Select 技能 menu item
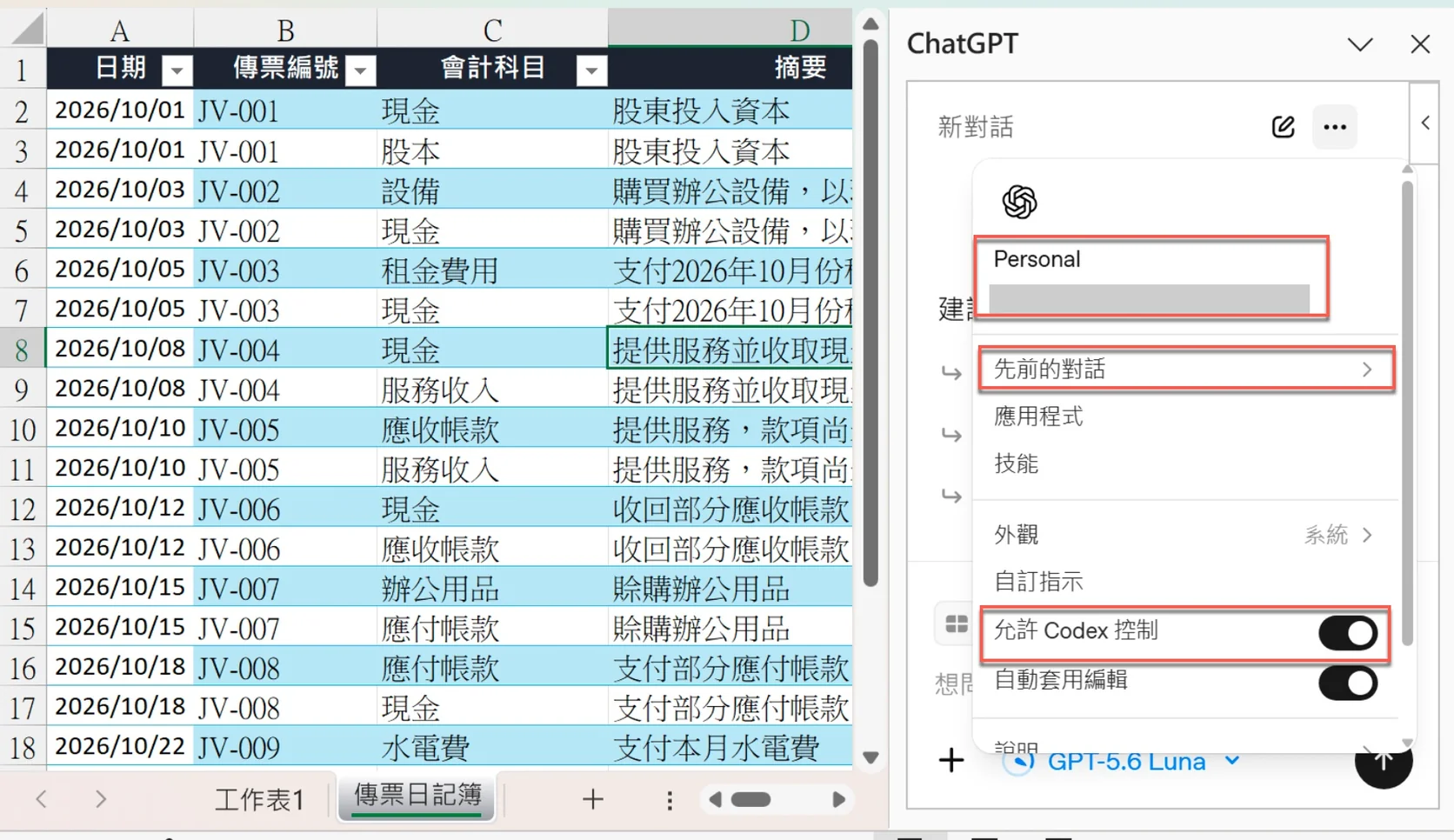 pos(1186,463)
